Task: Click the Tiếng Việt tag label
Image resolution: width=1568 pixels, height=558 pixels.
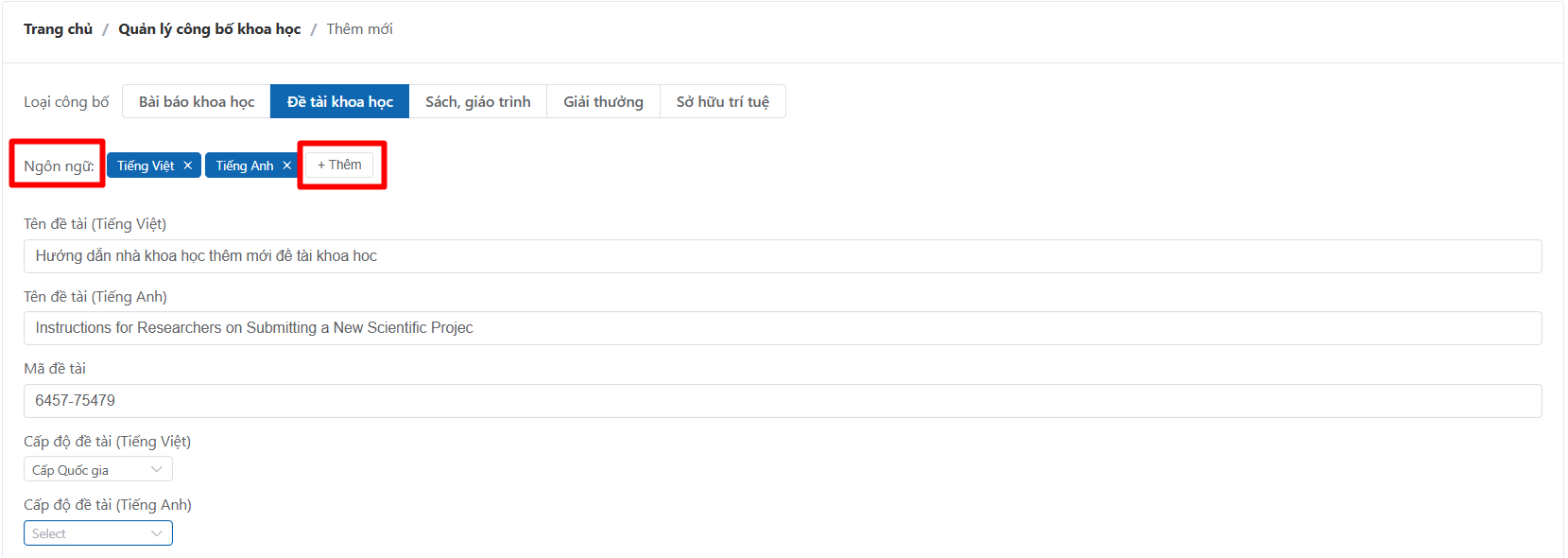Action: click(146, 166)
